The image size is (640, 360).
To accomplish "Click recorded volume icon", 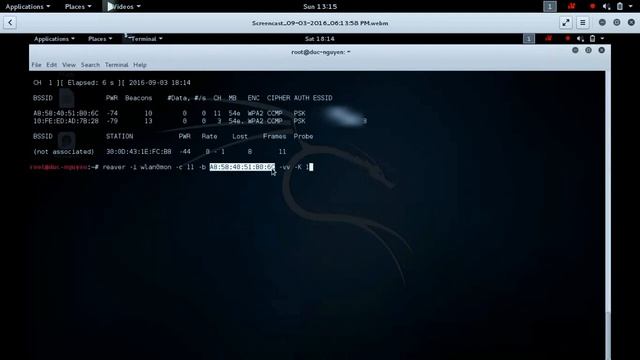I will [580, 39].
